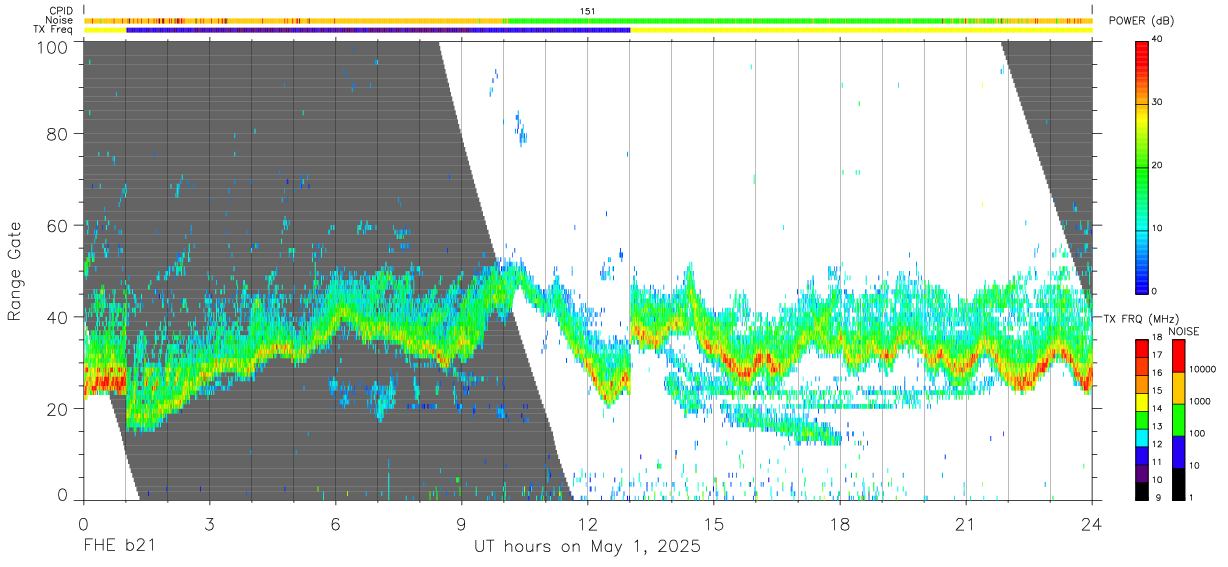Click power scale value 40
This screenshot has width=1228, height=567.
(1158, 40)
